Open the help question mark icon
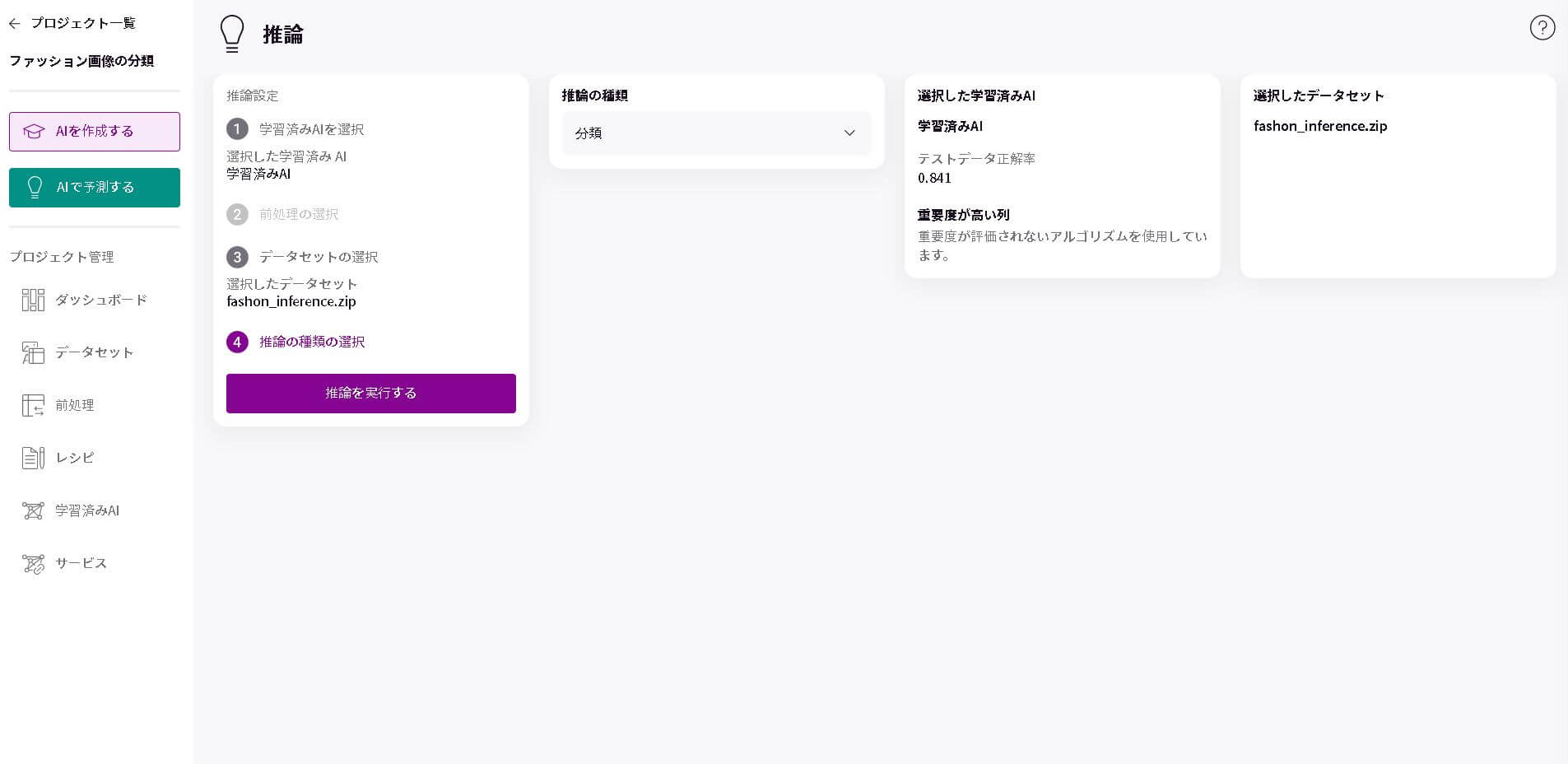1568x764 pixels. pos(1542,28)
